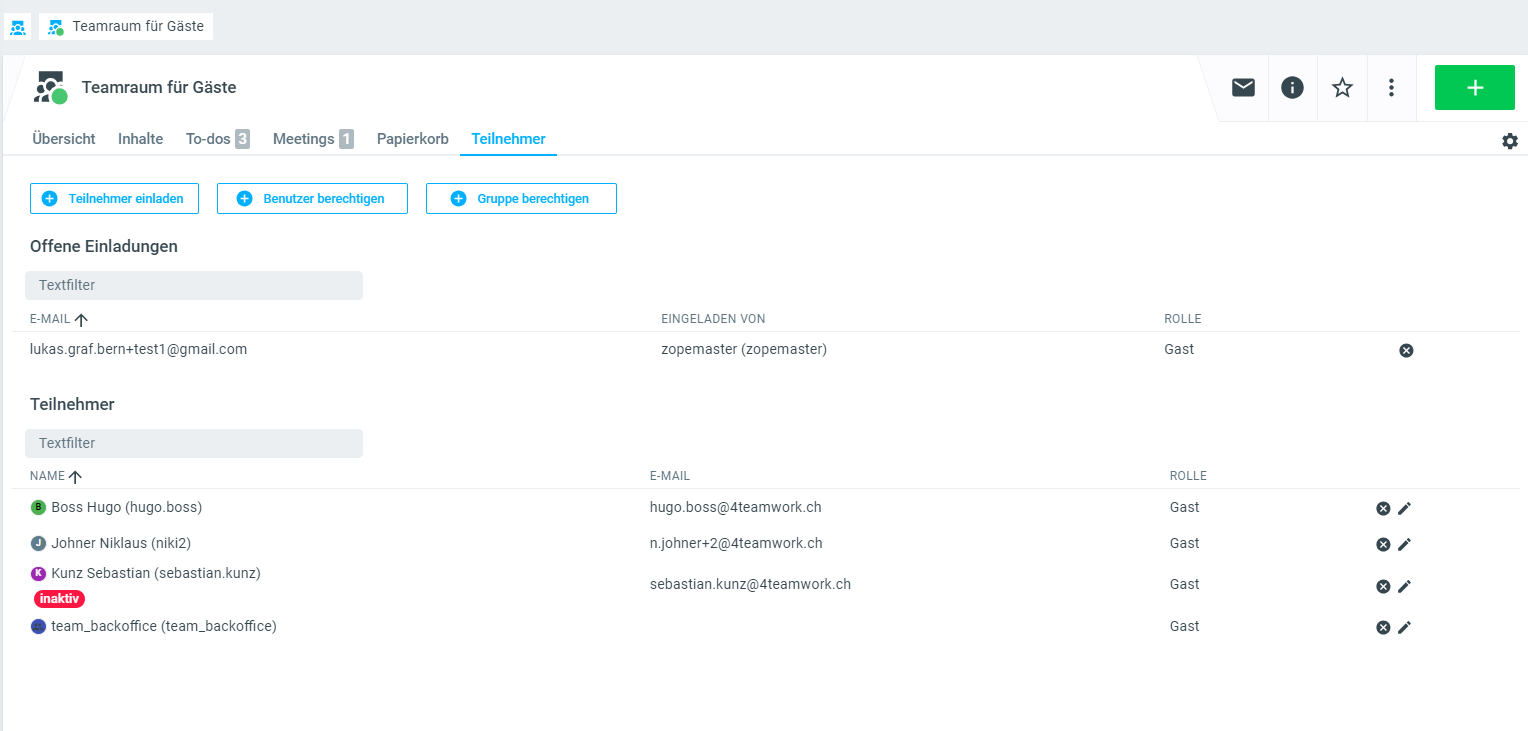Click the workspaces home icon at top left
The width and height of the screenshot is (1528, 731).
[x=18, y=27]
